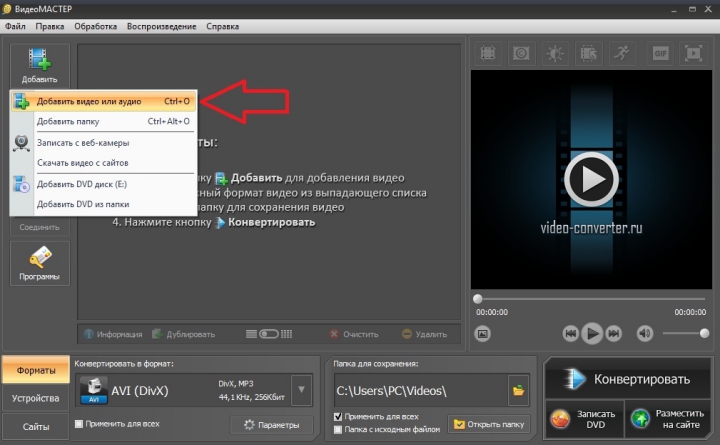Image resolution: width=720 pixels, height=445 pixels.
Task: Click Разместить на сайте button
Action: (668, 419)
